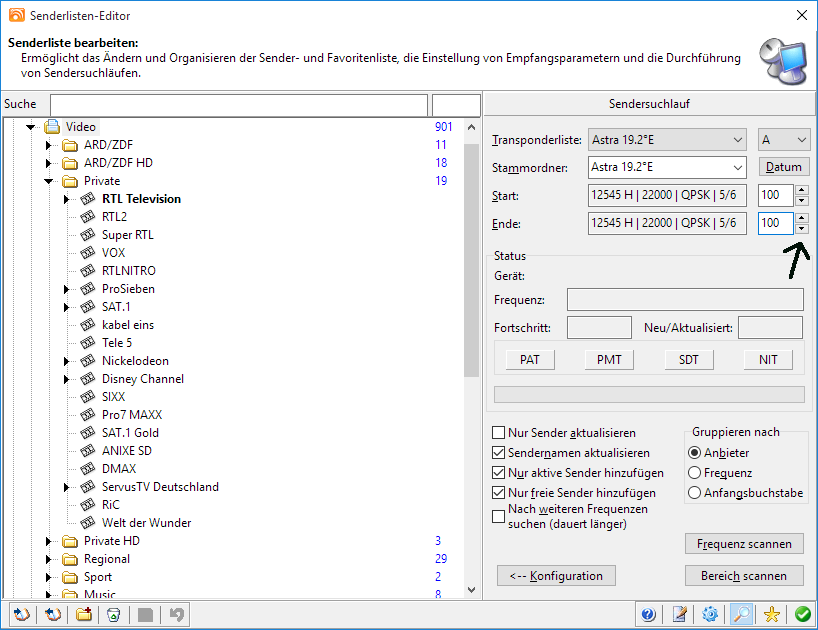The height and width of the screenshot is (630, 818).
Task: Expand the Private HD folder
Action: [49, 541]
